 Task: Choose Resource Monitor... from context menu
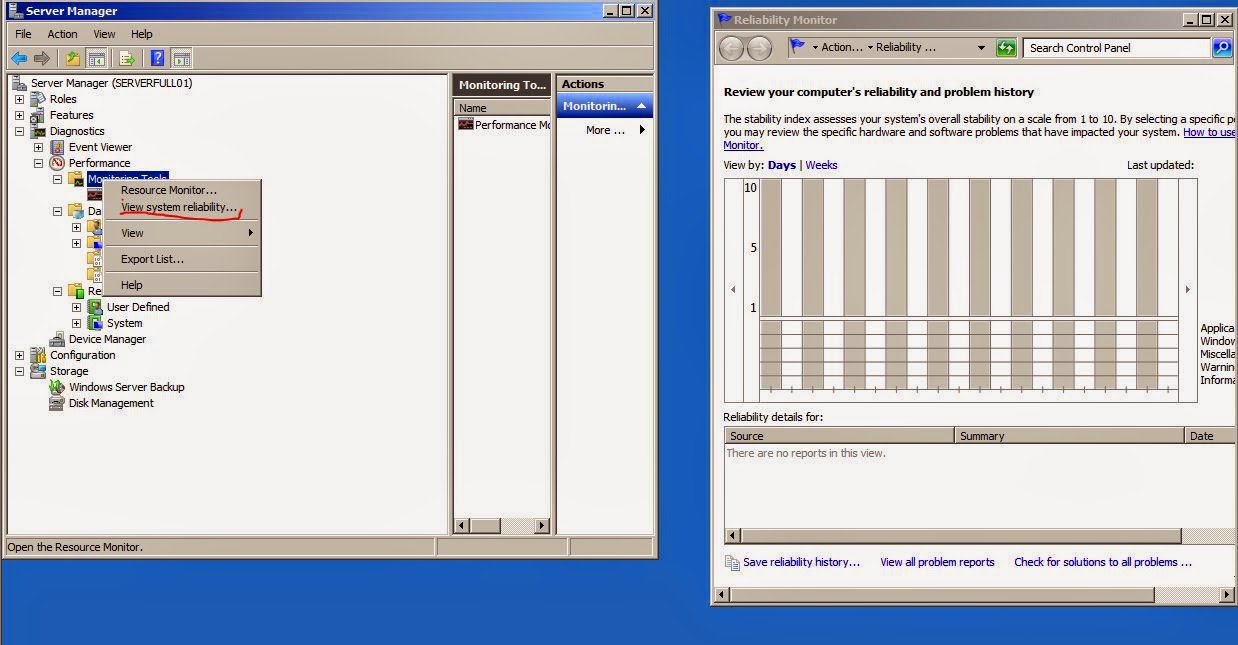(182, 190)
